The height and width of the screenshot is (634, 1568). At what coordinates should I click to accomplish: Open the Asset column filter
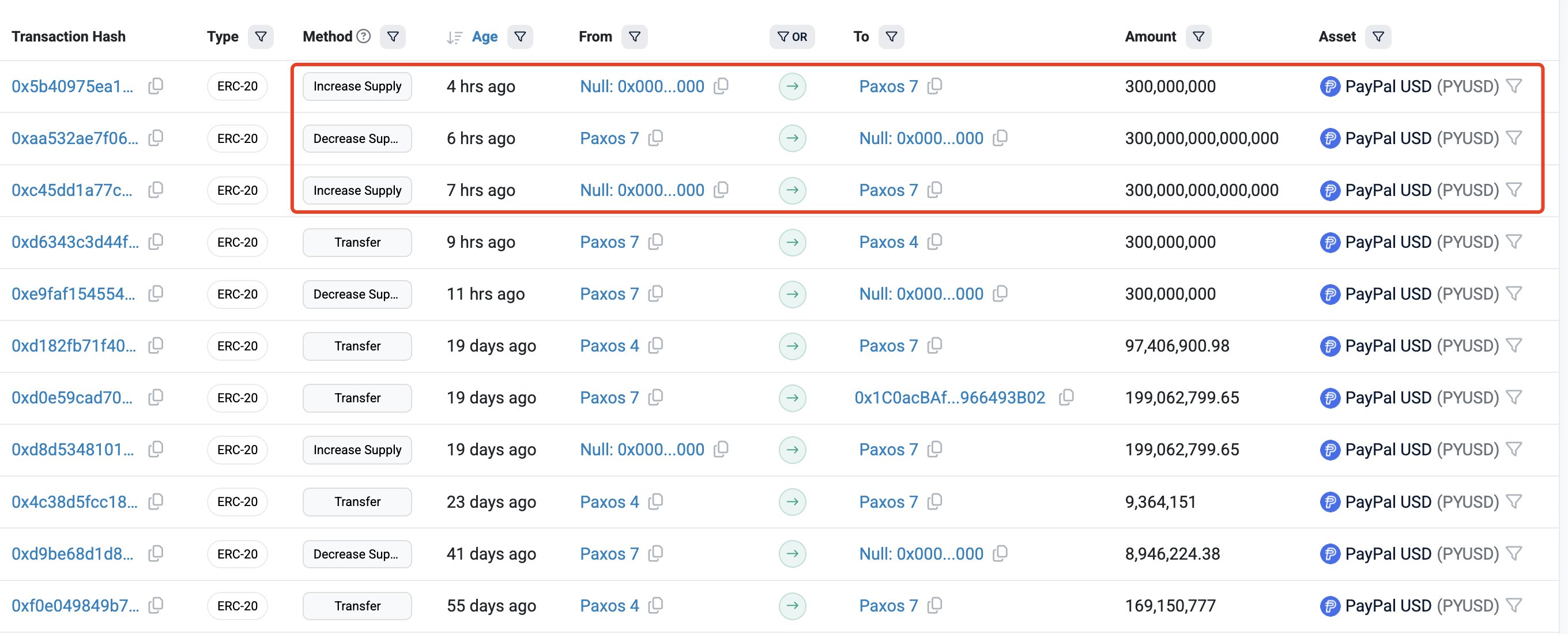point(1378,37)
